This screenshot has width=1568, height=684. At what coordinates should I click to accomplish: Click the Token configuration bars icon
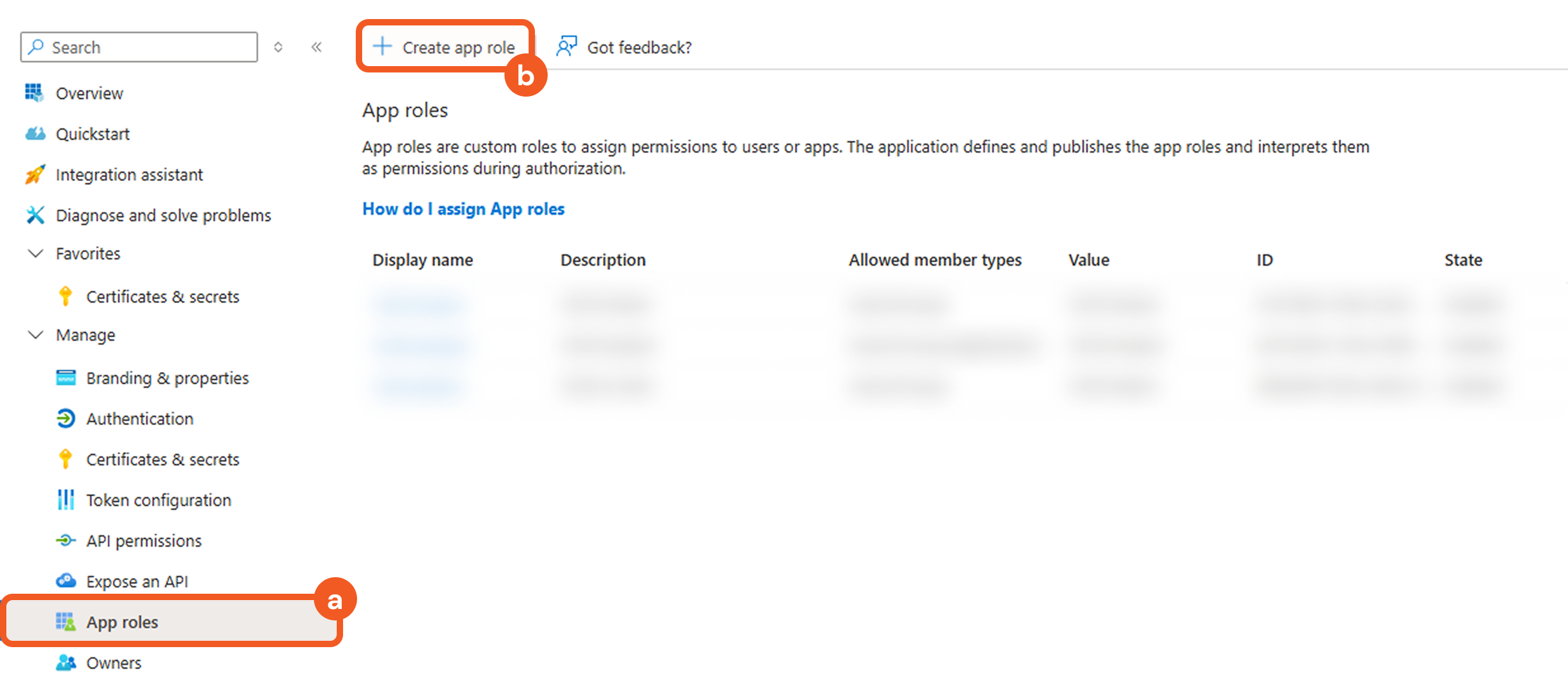[65, 500]
